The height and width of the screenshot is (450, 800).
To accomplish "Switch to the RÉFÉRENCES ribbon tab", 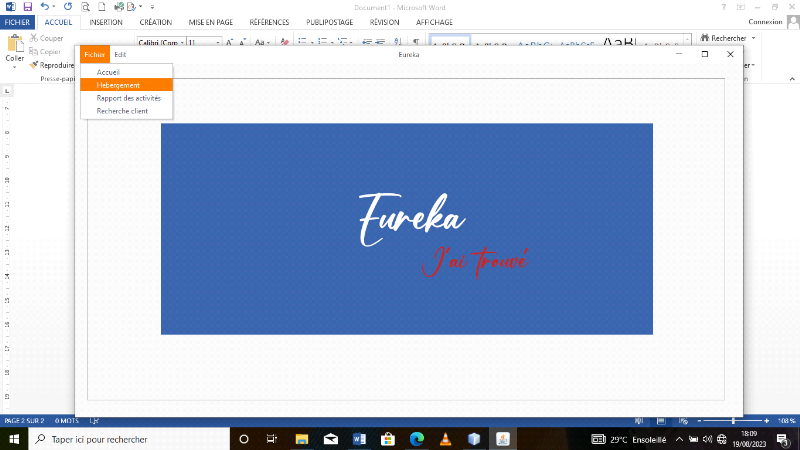I will coord(269,22).
